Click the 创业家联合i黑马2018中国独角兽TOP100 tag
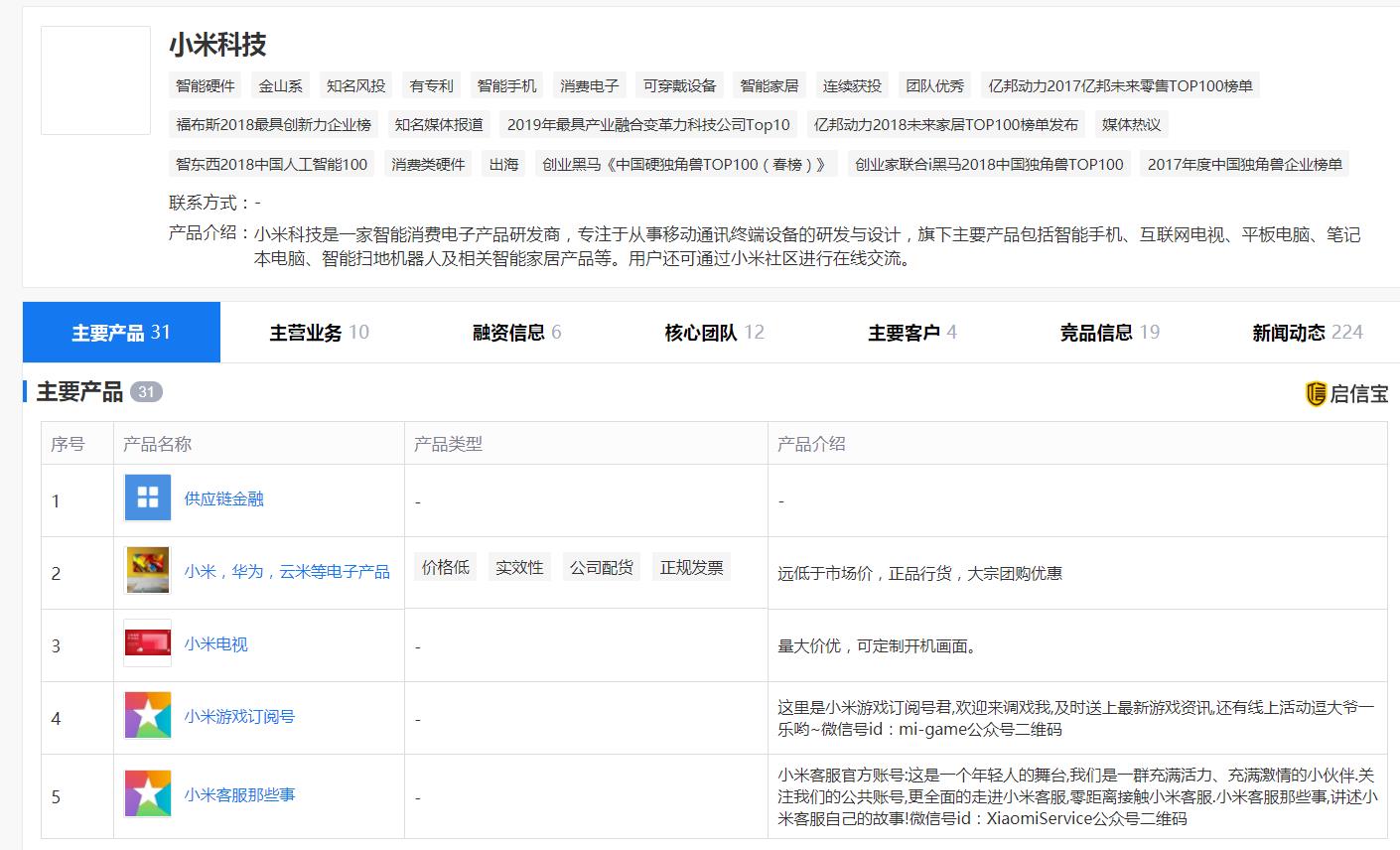1400x850 pixels. click(989, 164)
